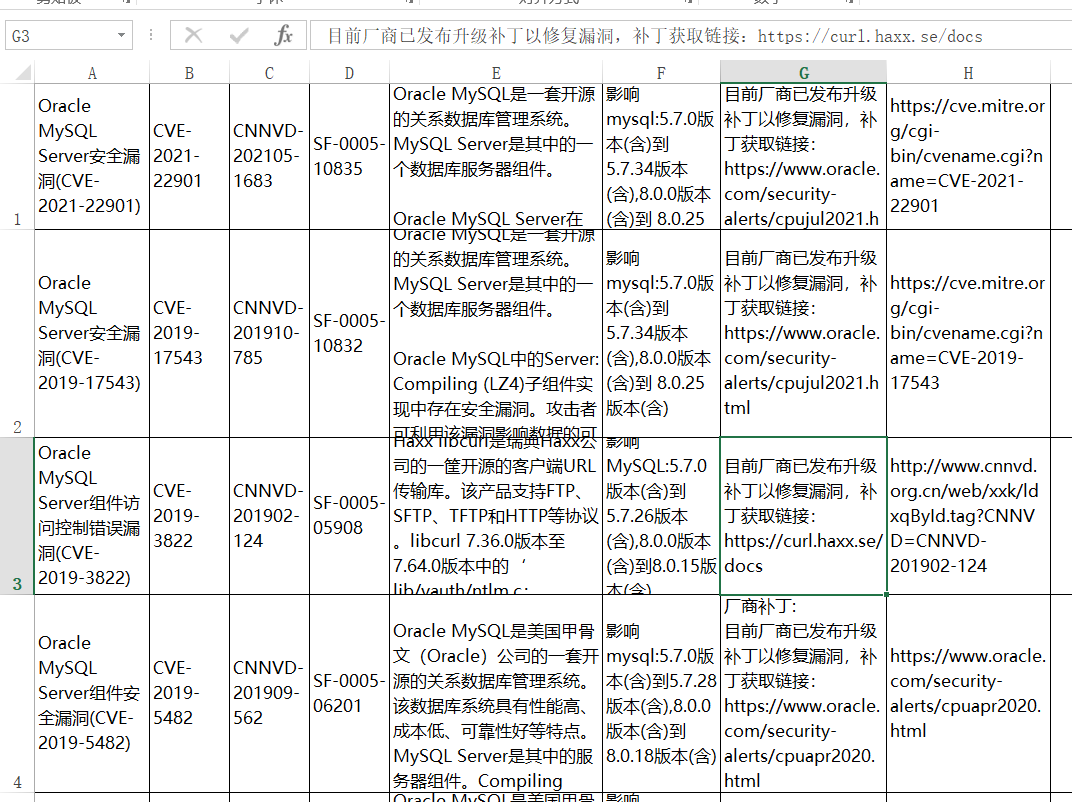Click cell CVE-2019-17543 in column B
Screen dimensions: 1072x802
click(189, 334)
